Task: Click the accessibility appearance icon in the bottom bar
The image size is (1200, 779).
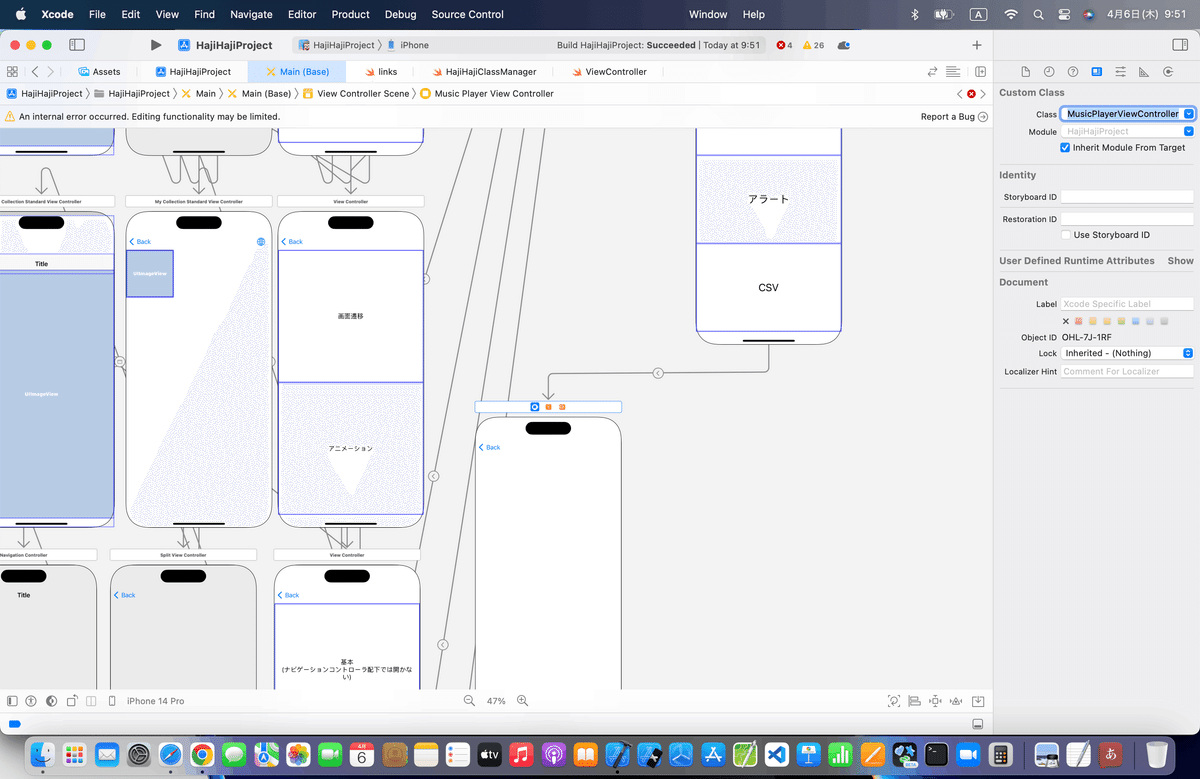Action: tap(31, 701)
